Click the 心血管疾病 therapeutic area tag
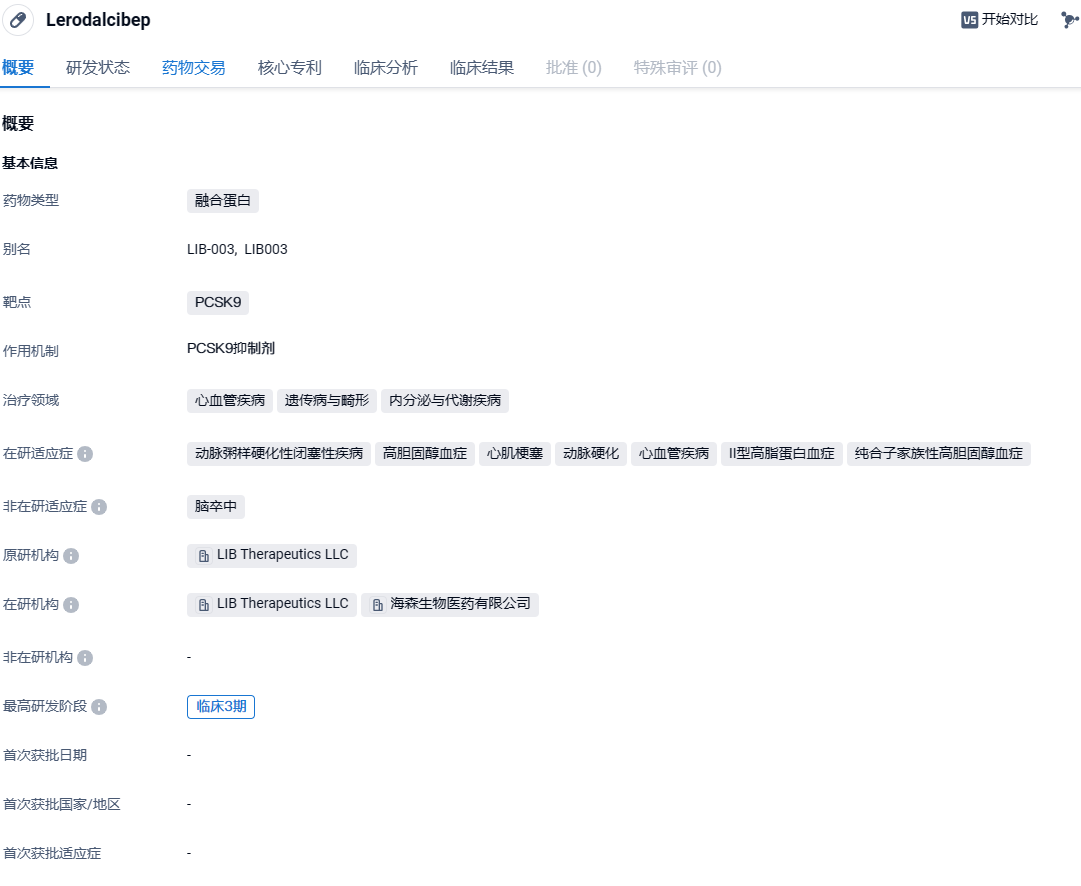The width and height of the screenshot is (1081, 886). point(230,401)
